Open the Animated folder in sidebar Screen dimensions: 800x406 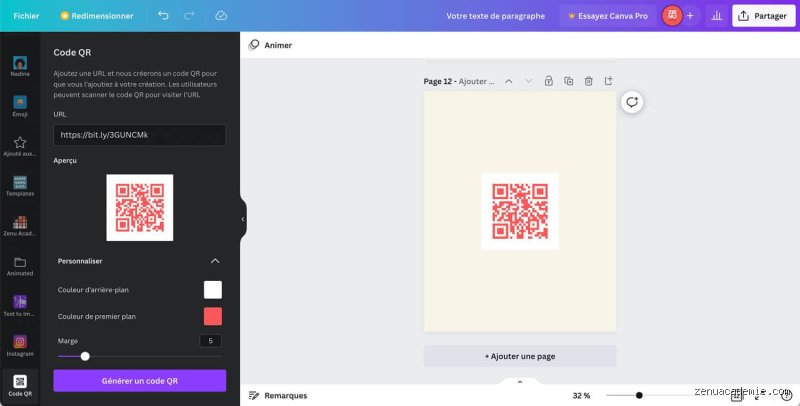[x=20, y=266]
